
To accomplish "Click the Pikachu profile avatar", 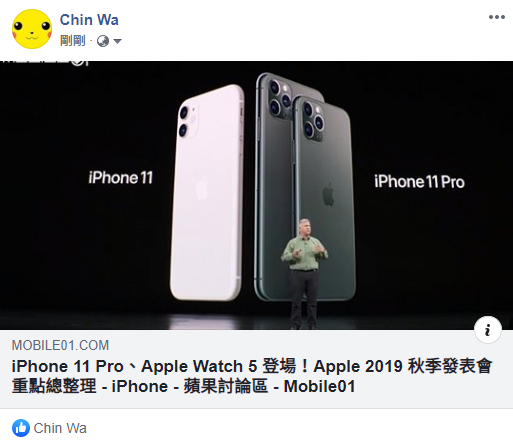I will coord(32,29).
